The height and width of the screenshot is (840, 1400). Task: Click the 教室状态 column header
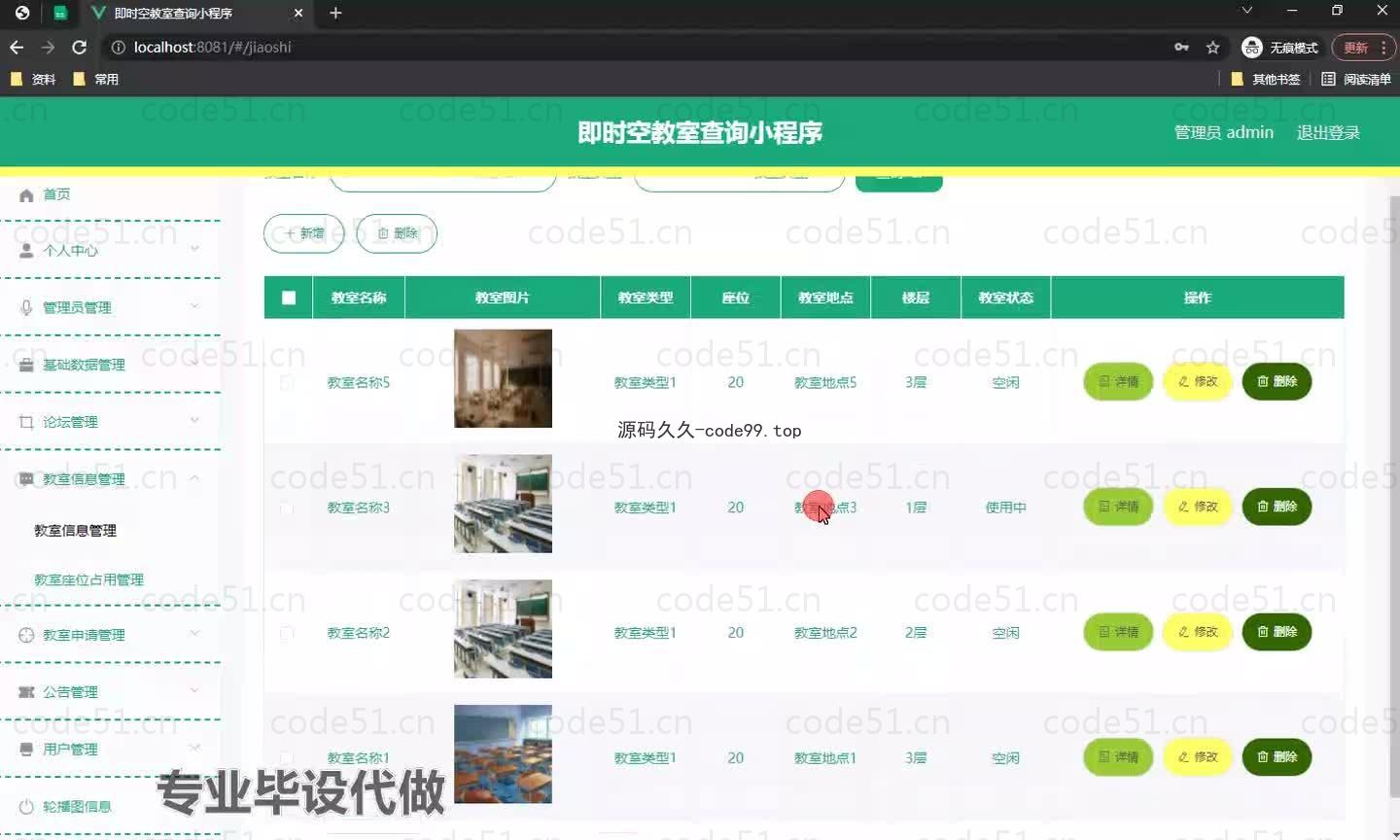(x=1005, y=297)
